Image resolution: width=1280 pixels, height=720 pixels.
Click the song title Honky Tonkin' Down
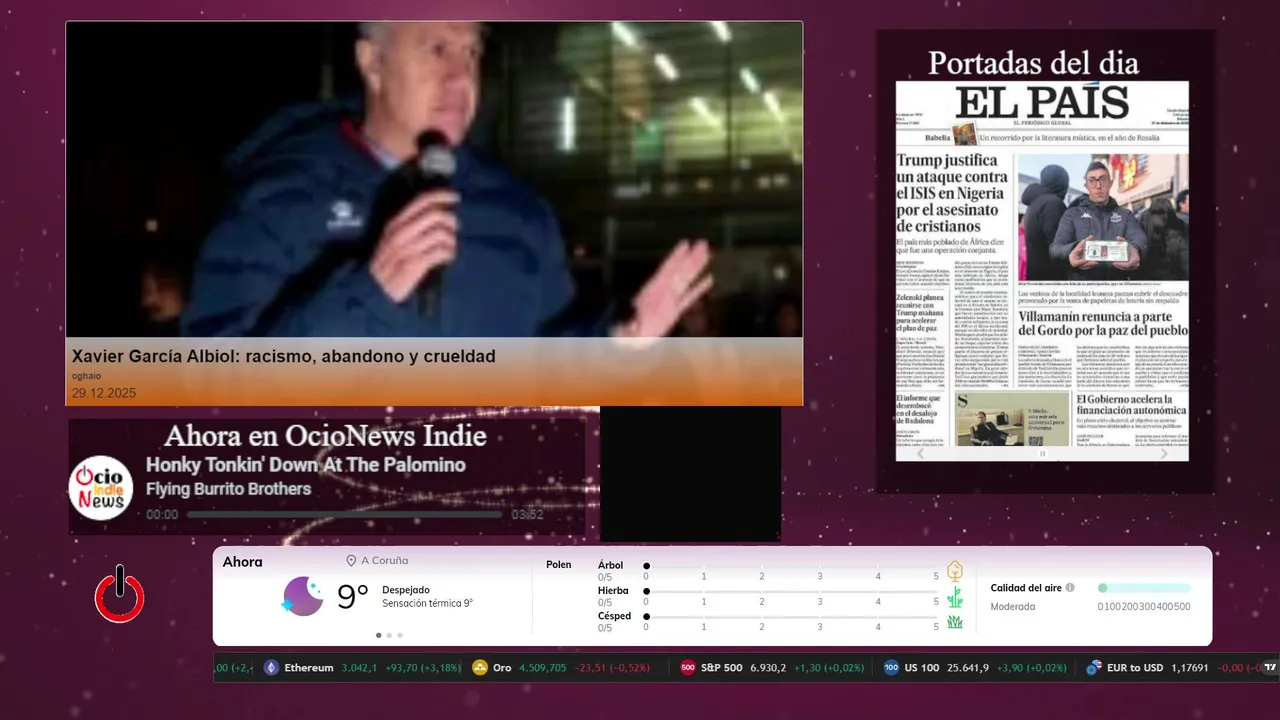pyautogui.click(x=306, y=465)
